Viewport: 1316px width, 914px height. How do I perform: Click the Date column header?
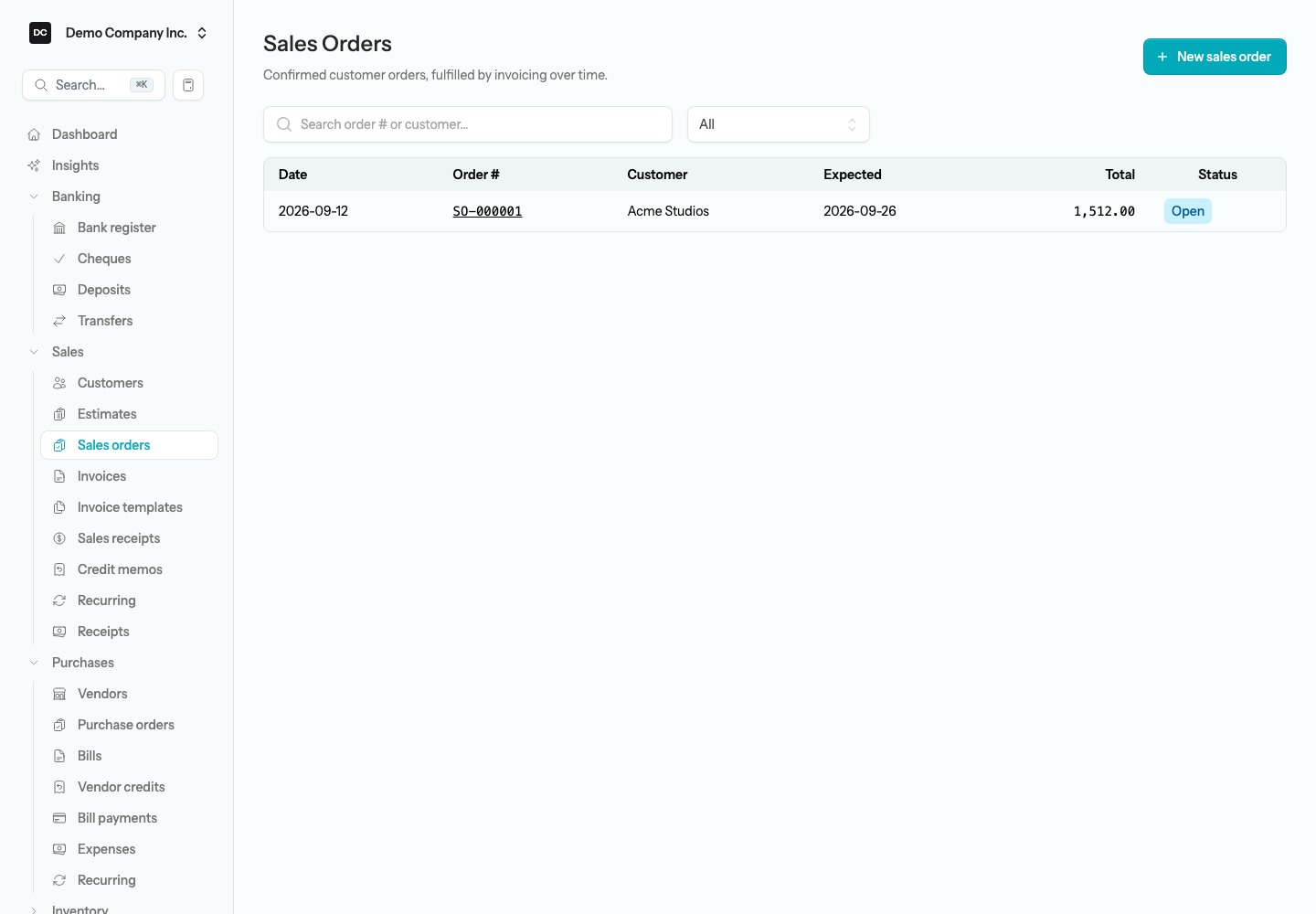[x=292, y=175]
